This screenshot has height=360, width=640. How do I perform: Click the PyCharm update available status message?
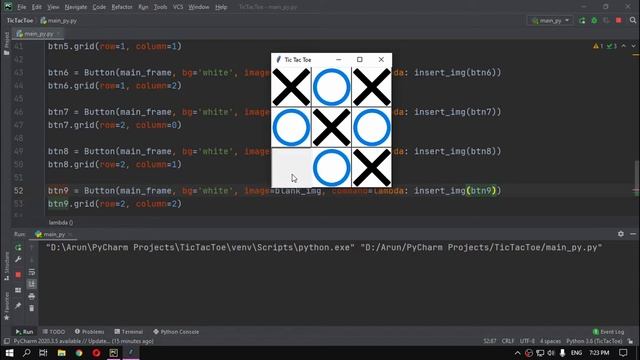coord(84,341)
